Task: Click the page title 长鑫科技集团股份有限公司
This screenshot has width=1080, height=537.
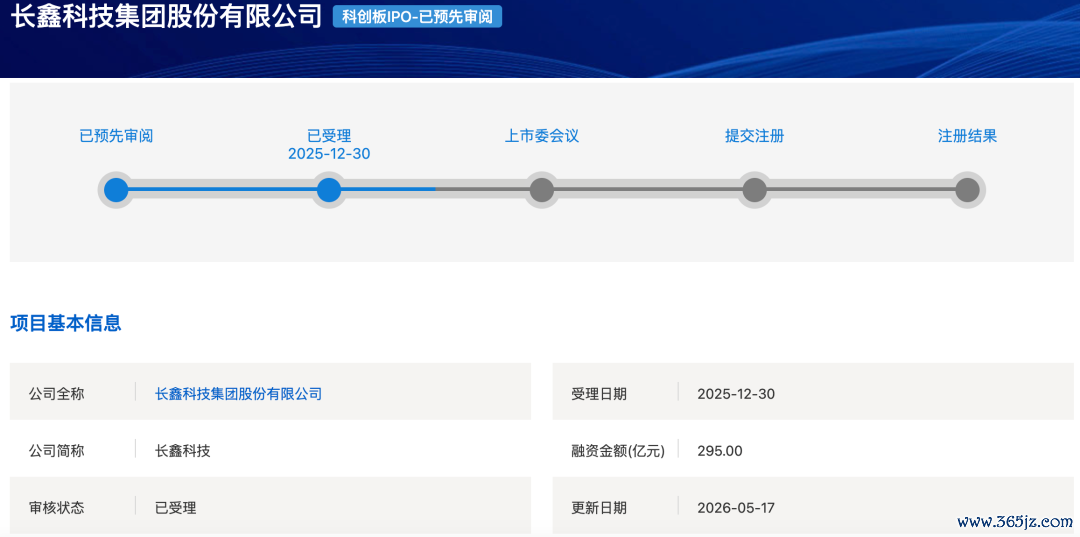Action: (166, 16)
